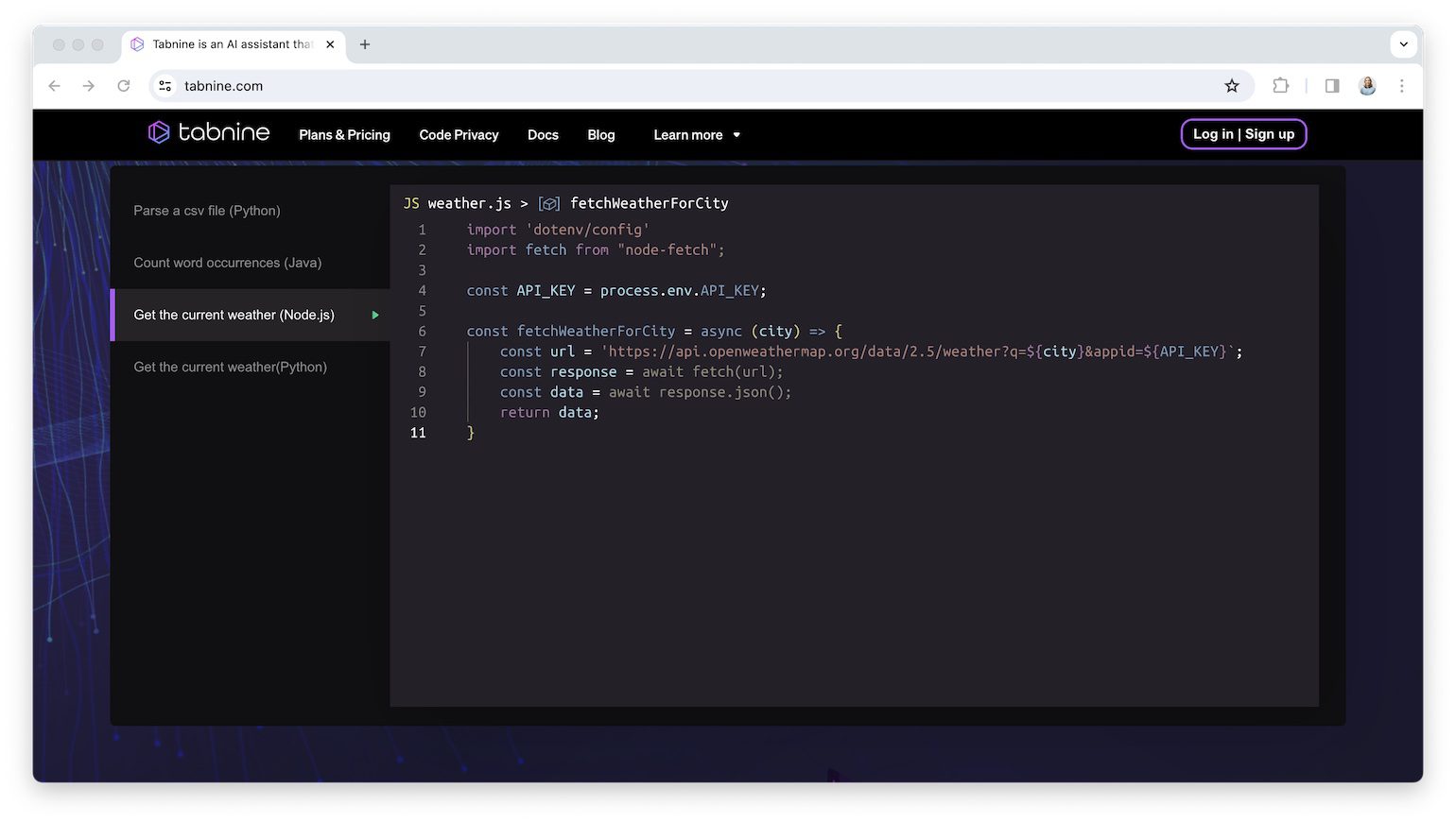Image resolution: width=1456 pixels, height=823 pixels.
Task: Open the Learn more dropdown
Action: tap(696, 134)
